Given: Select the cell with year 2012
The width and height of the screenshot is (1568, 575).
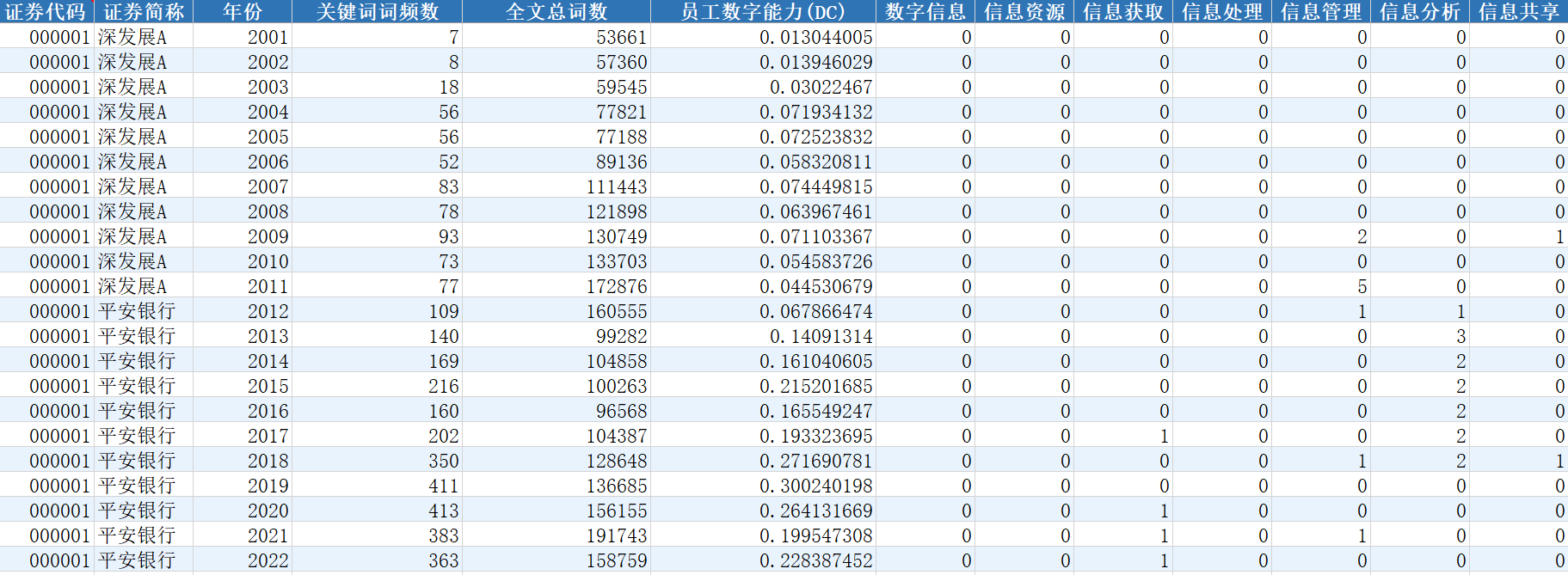Looking at the screenshot, I should tap(243, 311).
